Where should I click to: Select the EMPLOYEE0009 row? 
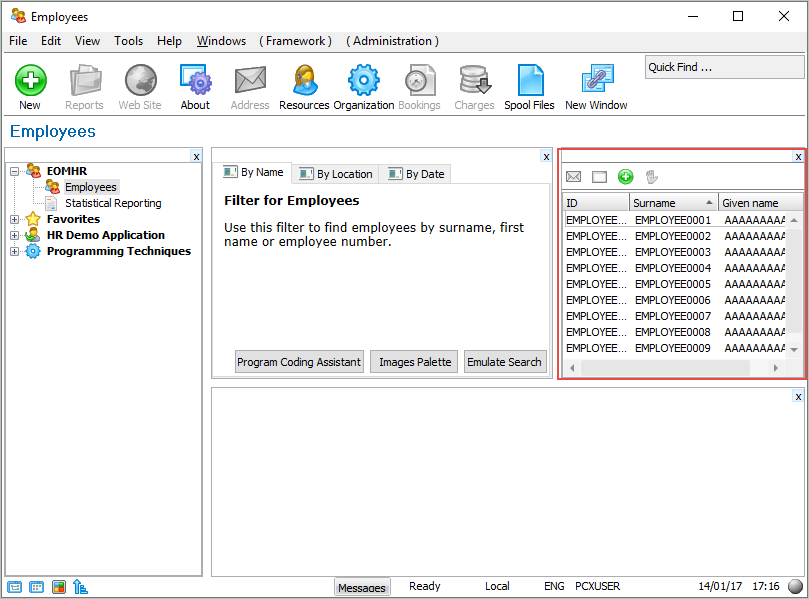(x=675, y=348)
